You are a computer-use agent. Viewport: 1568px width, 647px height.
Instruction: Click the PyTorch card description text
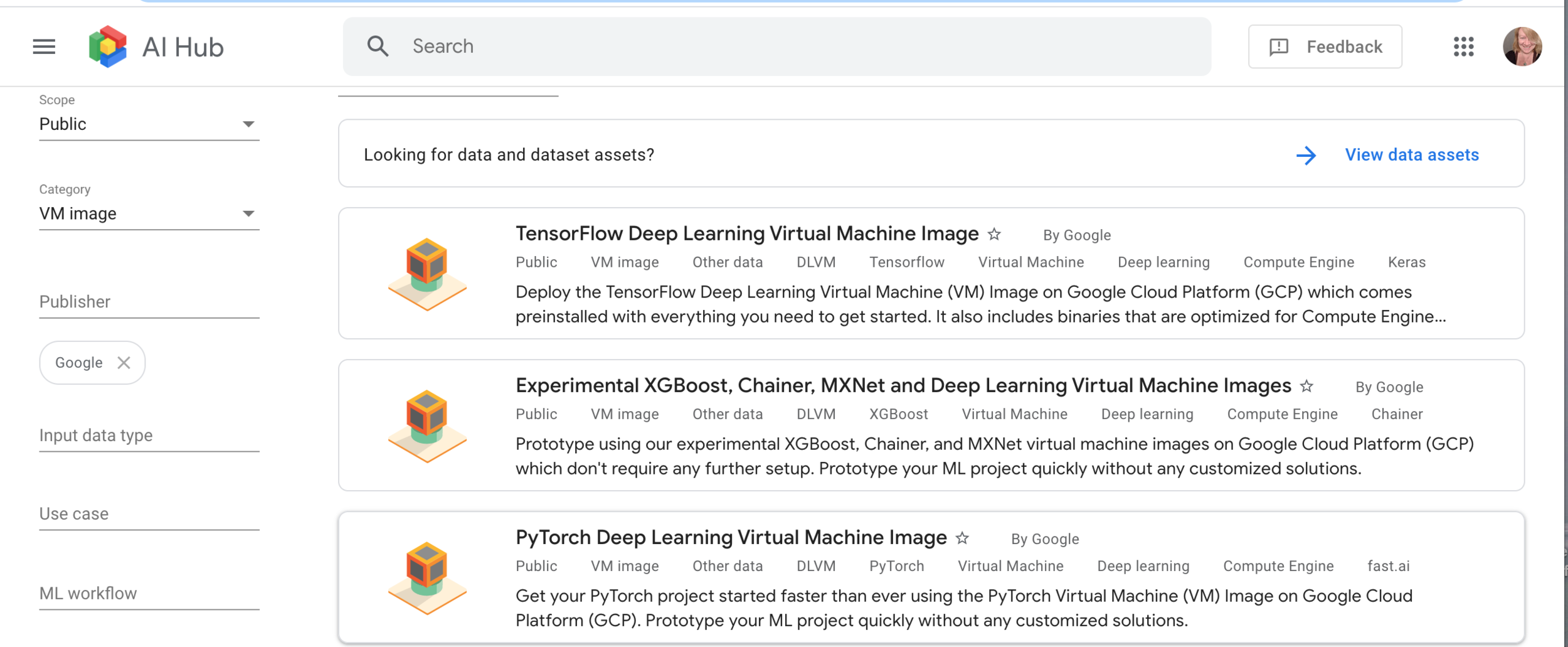coord(964,608)
